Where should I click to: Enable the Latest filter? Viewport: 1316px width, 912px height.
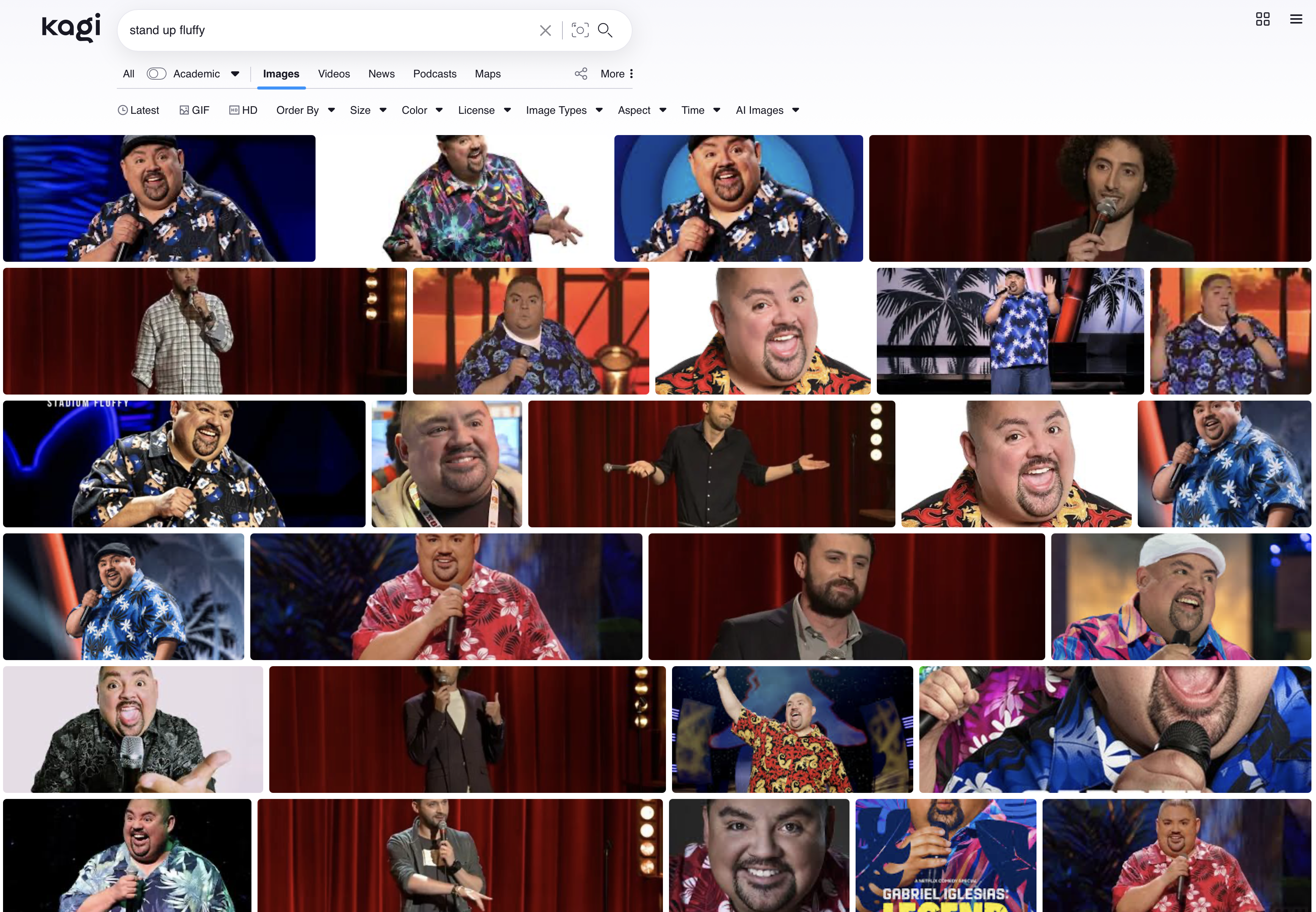click(x=138, y=110)
